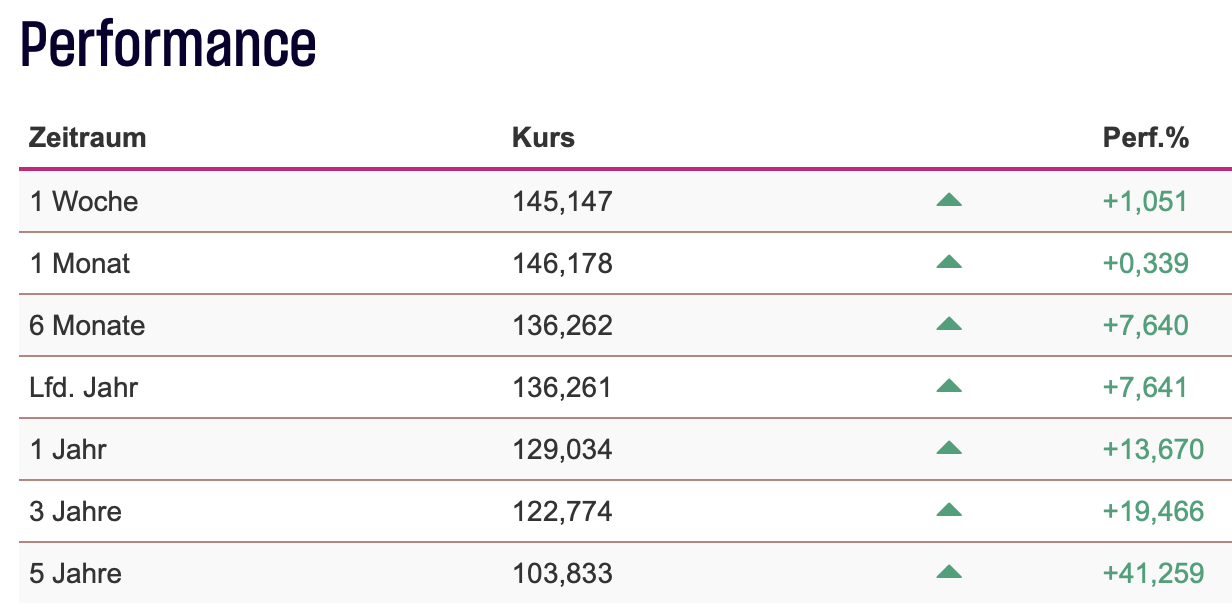The width and height of the screenshot is (1232, 614).
Task: Click the green up arrow for 3 Jahre
Action: point(948,511)
